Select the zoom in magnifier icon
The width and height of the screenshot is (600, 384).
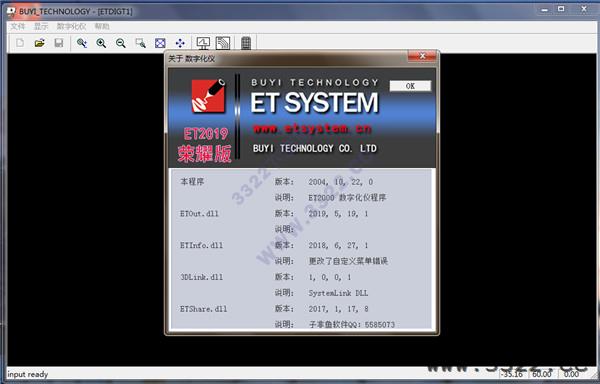pyautogui.click(x=101, y=43)
